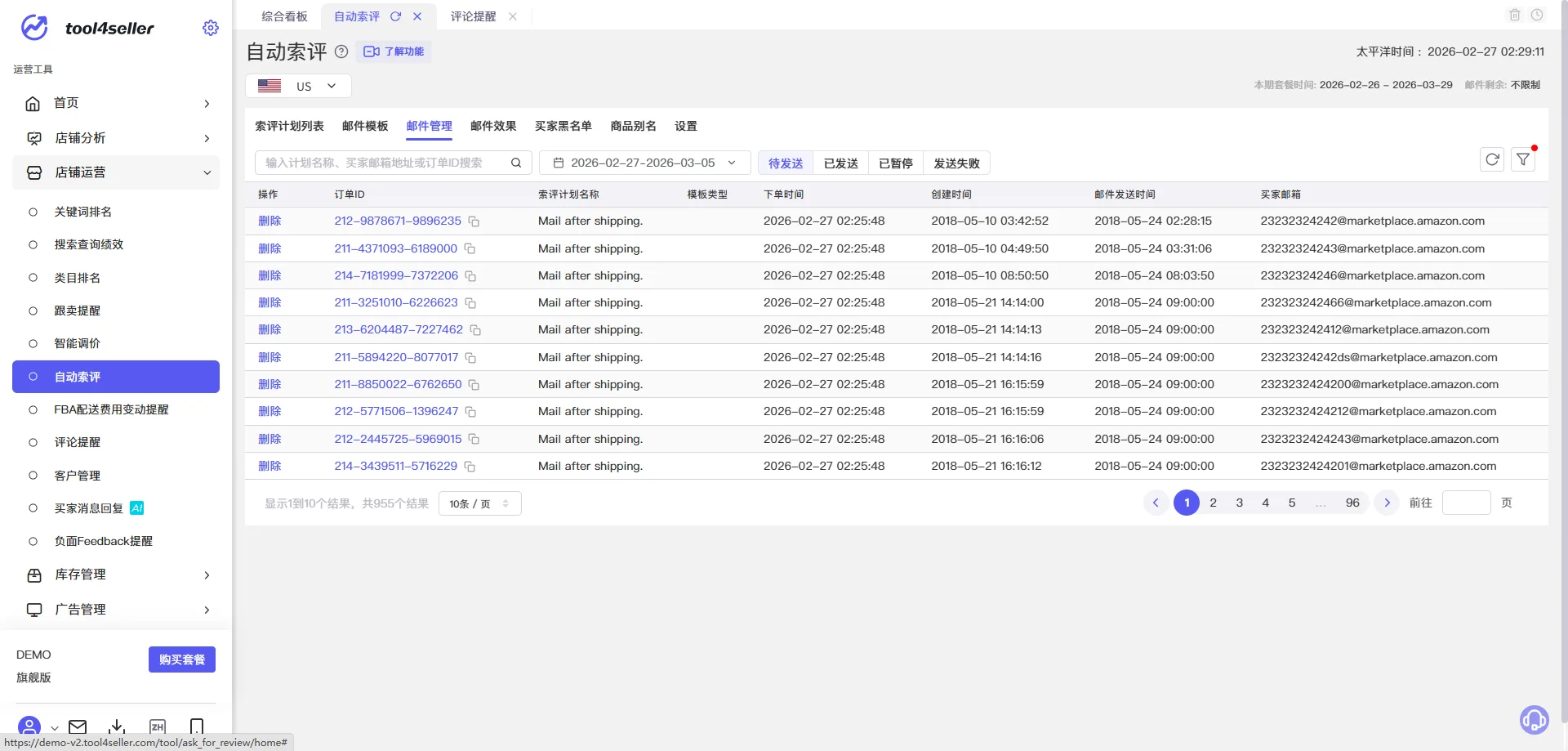Open the date range picker 2026-02-27–2026-03-05
This screenshot has height=751, width=1568.
coord(644,163)
